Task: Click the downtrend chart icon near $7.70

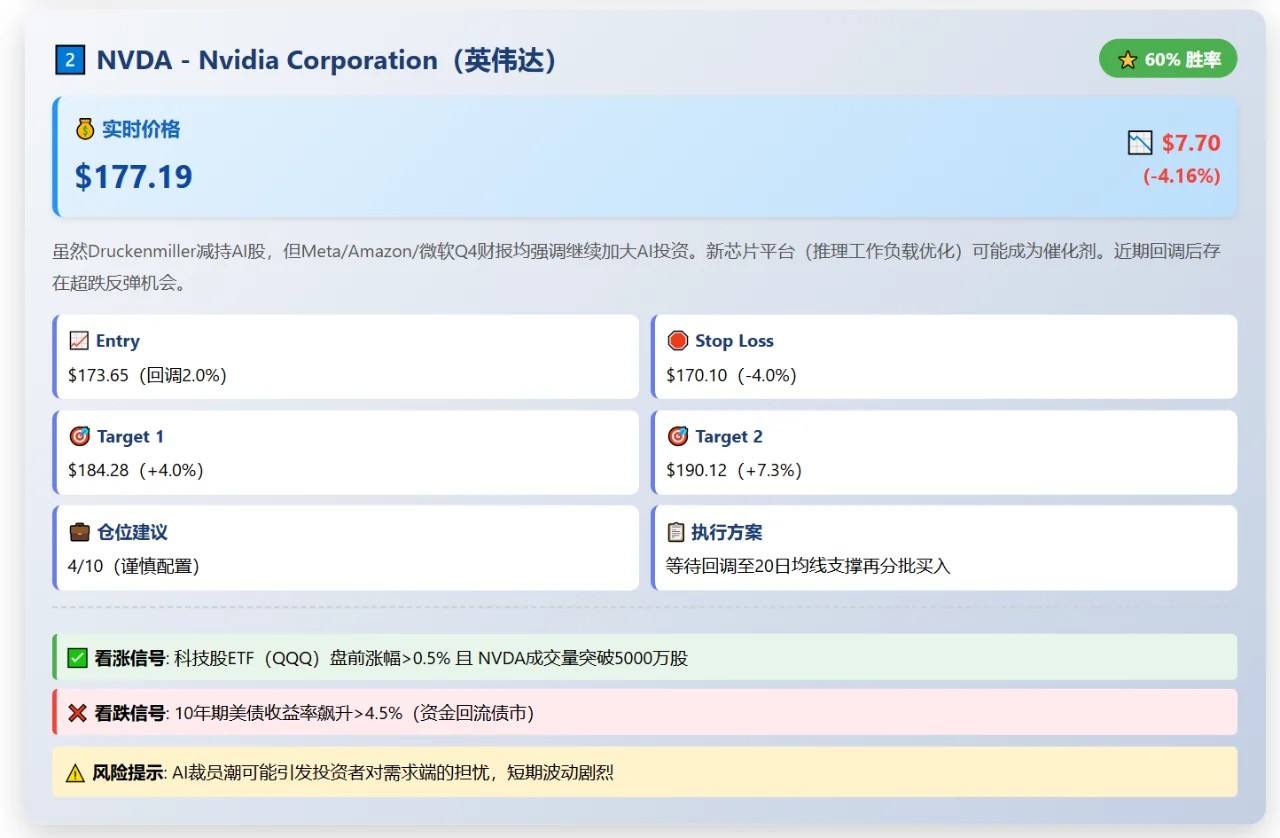Action: (1140, 143)
